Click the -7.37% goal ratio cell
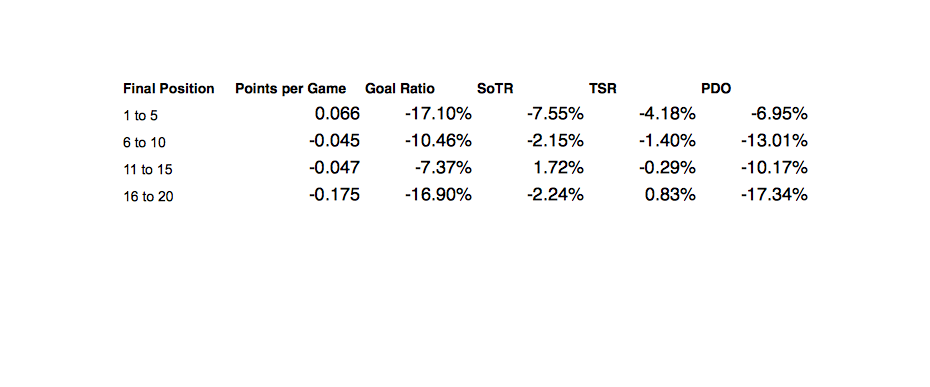The image size is (930, 387). coord(443,167)
